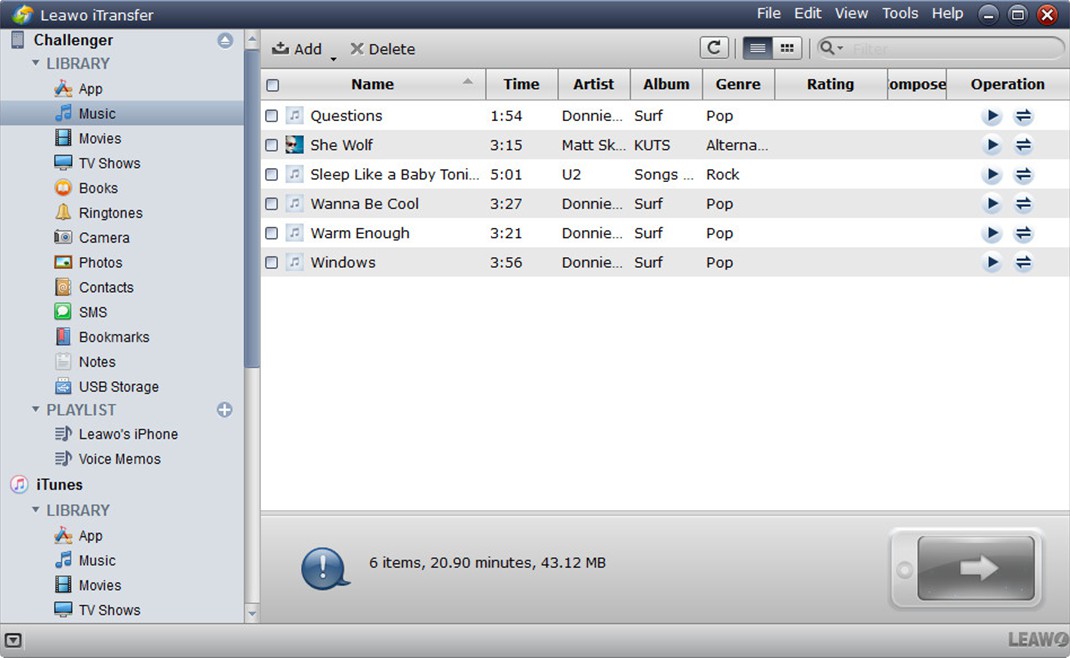Click the Delete button
Viewport: 1070px width, 658px height.
point(383,49)
